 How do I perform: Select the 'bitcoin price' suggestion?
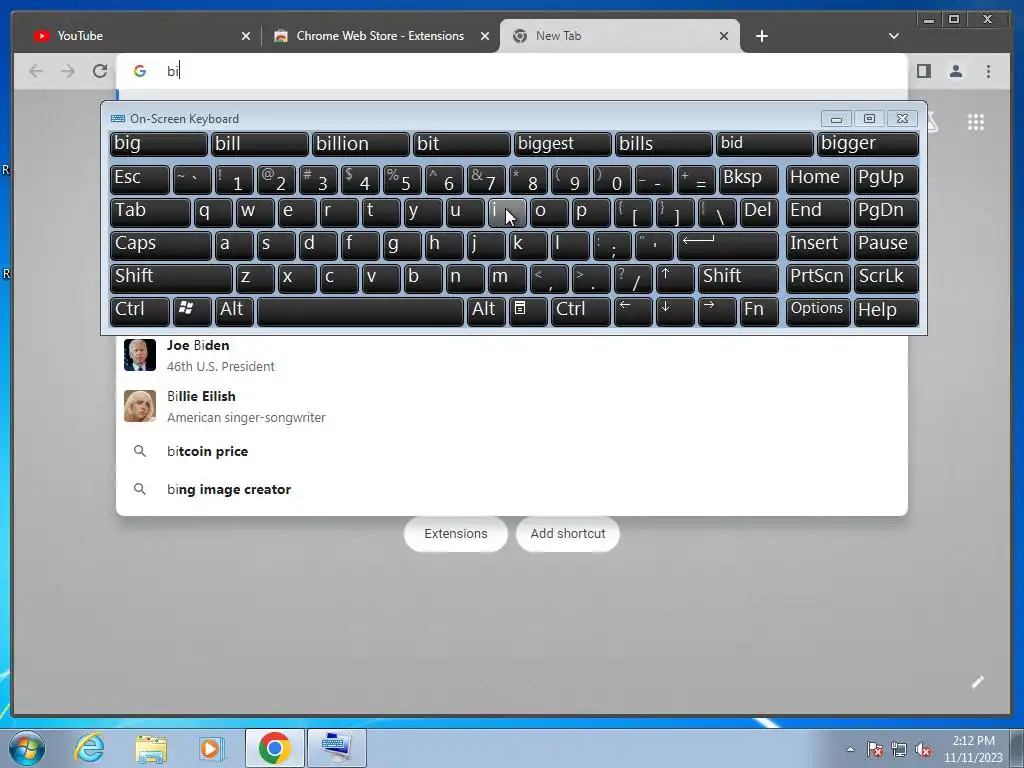tap(512, 451)
